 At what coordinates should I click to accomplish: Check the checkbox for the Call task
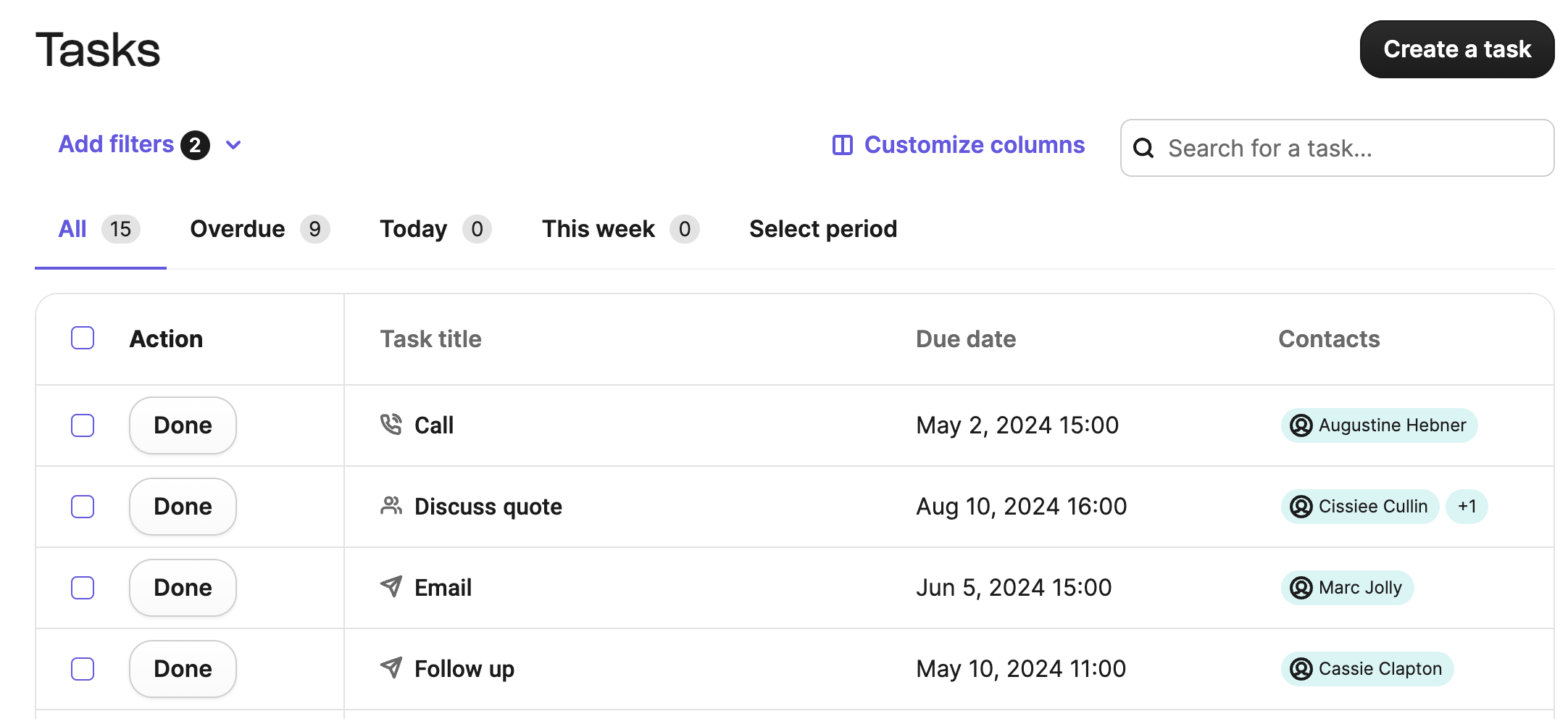coord(83,425)
